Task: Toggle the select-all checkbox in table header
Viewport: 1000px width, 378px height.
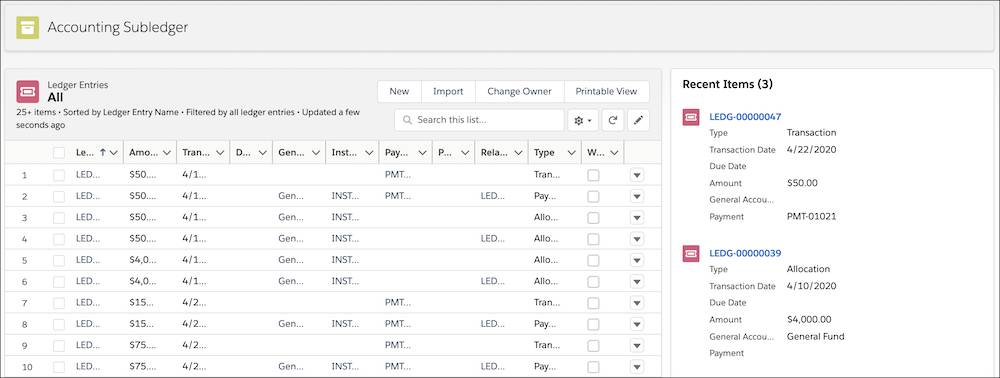Action: tap(59, 152)
